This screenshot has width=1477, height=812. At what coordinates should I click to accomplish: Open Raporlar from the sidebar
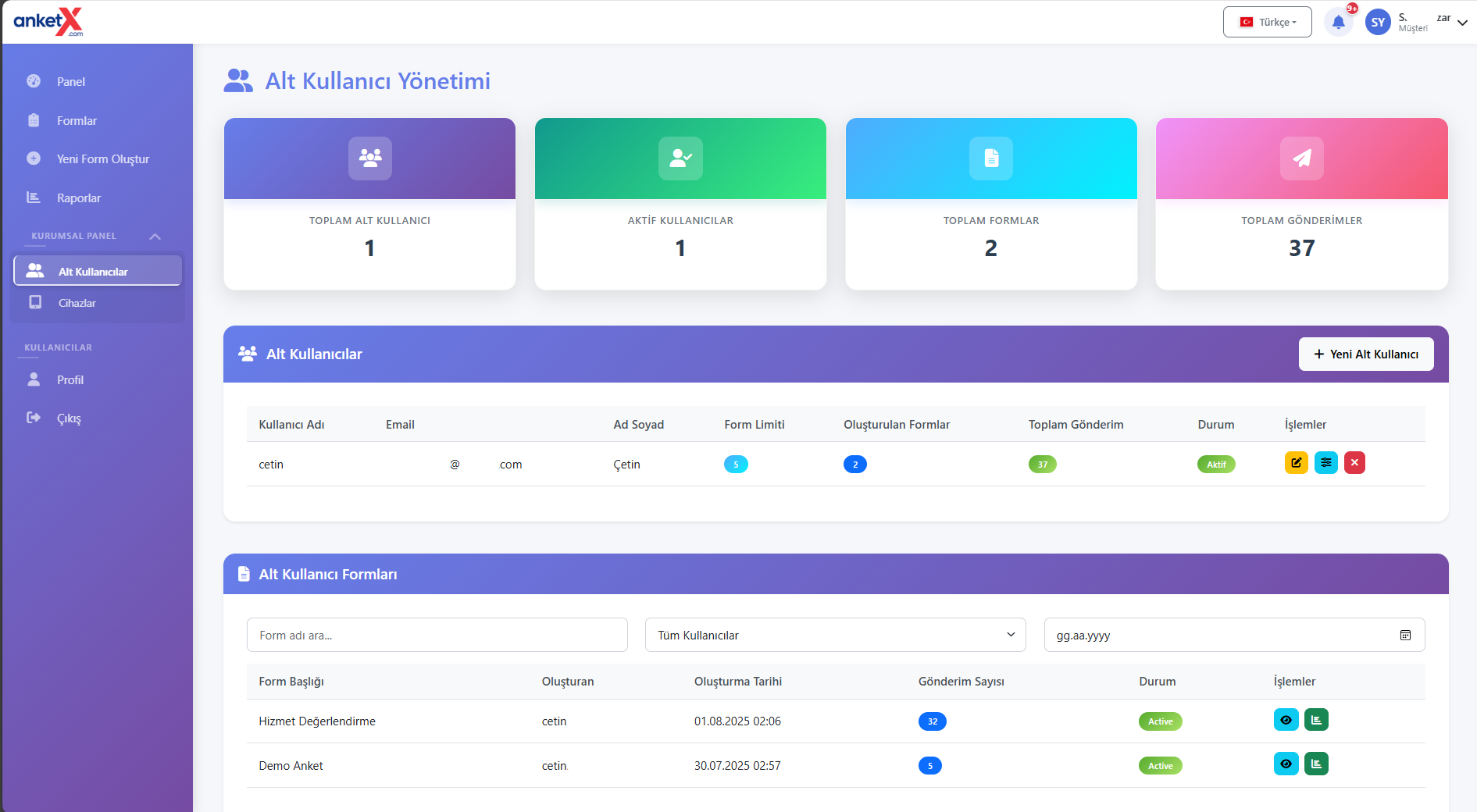[x=78, y=198]
